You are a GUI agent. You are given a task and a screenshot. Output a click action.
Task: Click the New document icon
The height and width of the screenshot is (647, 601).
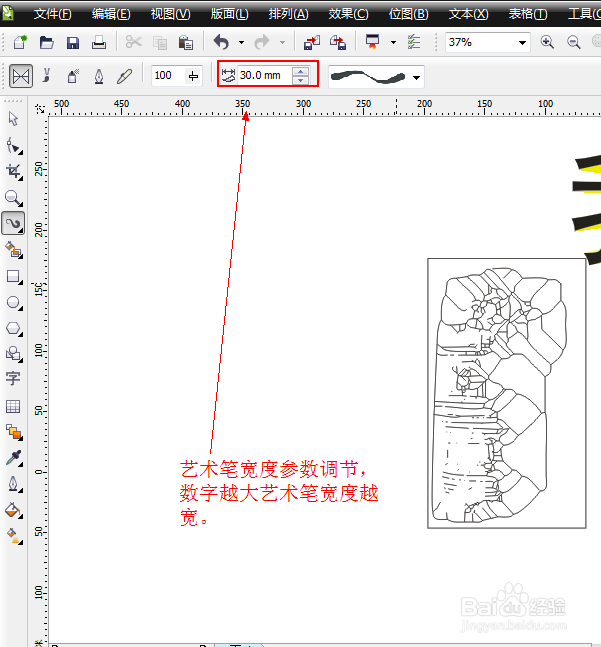(x=20, y=42)
